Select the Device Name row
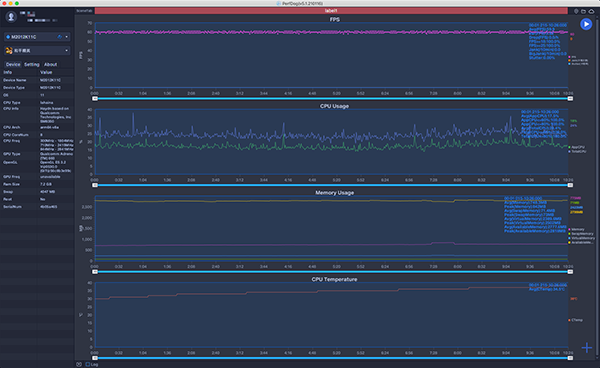600x368 pixels. (x=37, y=80)
